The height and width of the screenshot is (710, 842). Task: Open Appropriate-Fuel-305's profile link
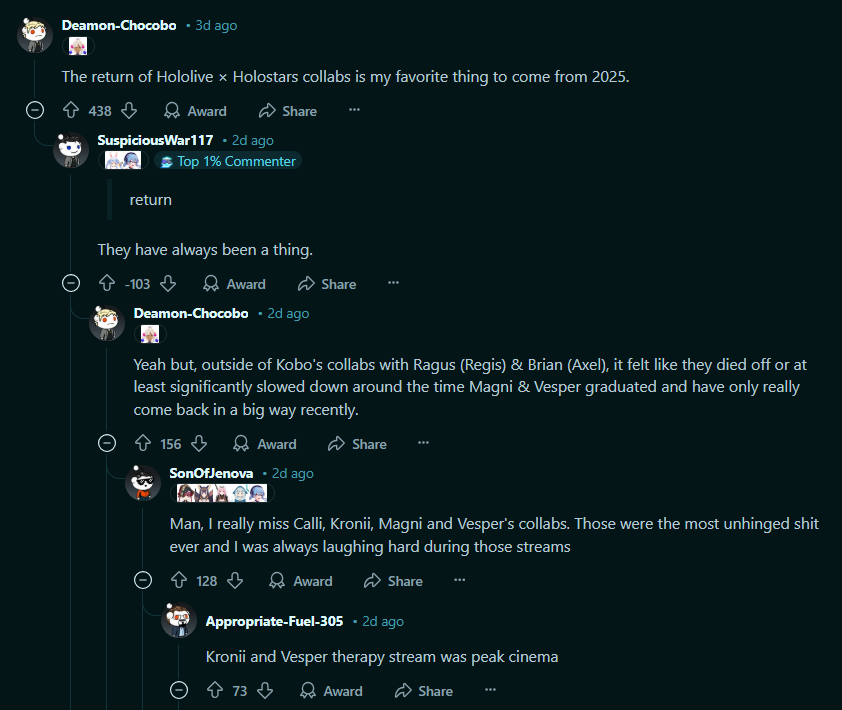tap(274, 621)
